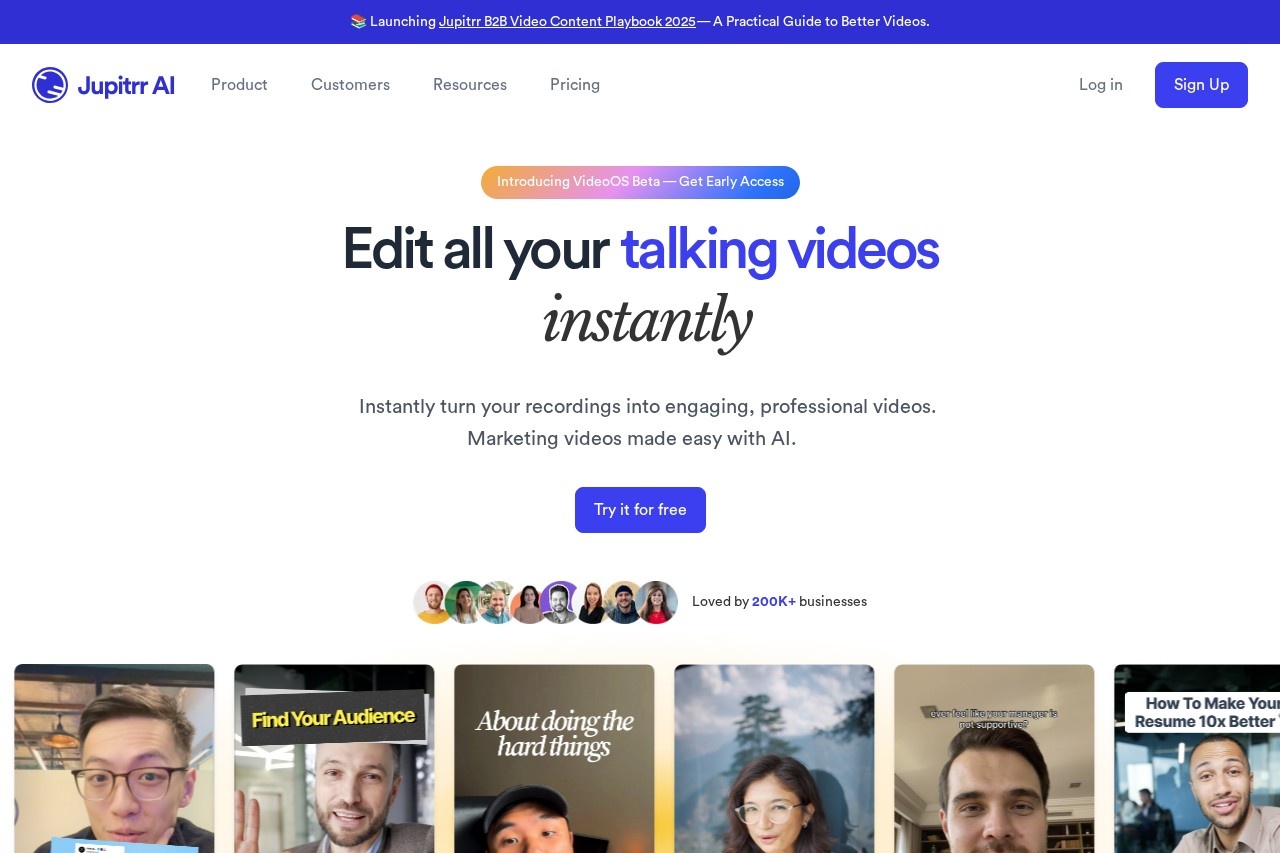Click the last red-shirt woman avatar

657,602
